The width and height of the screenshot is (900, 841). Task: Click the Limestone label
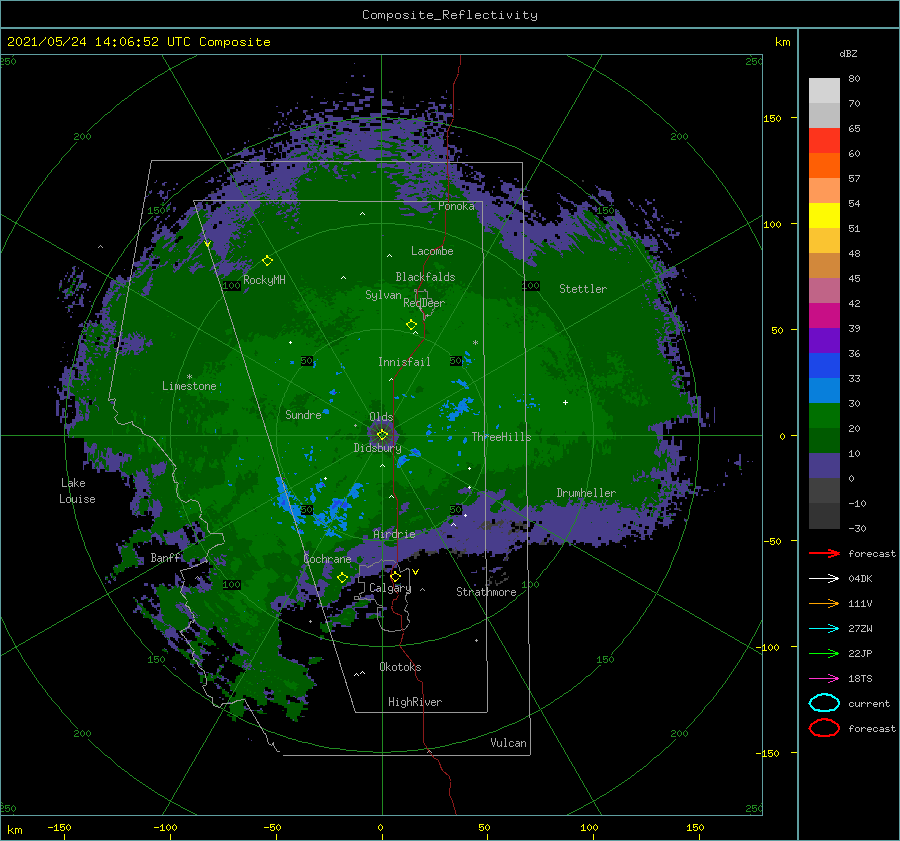coord(189,386)
